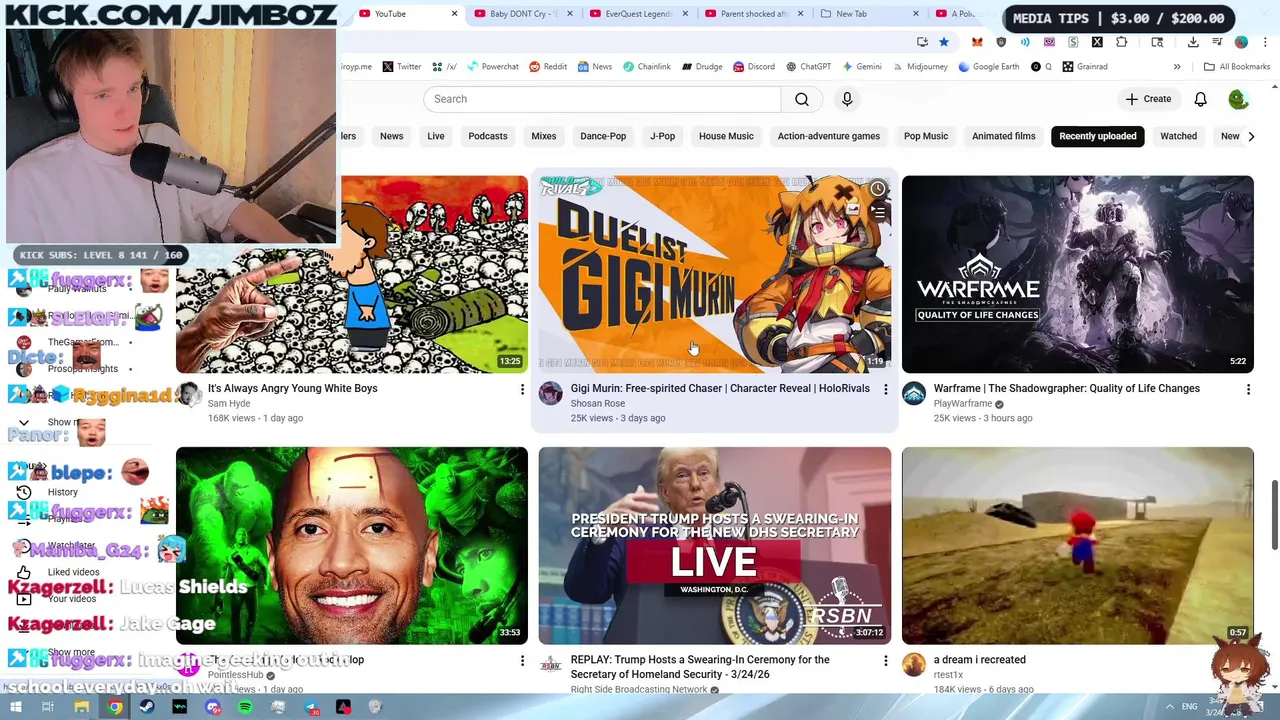Open the MetaMask fox extension
Image resolution: width=1280 pixels, height=720 pixels.
[977, 42]
